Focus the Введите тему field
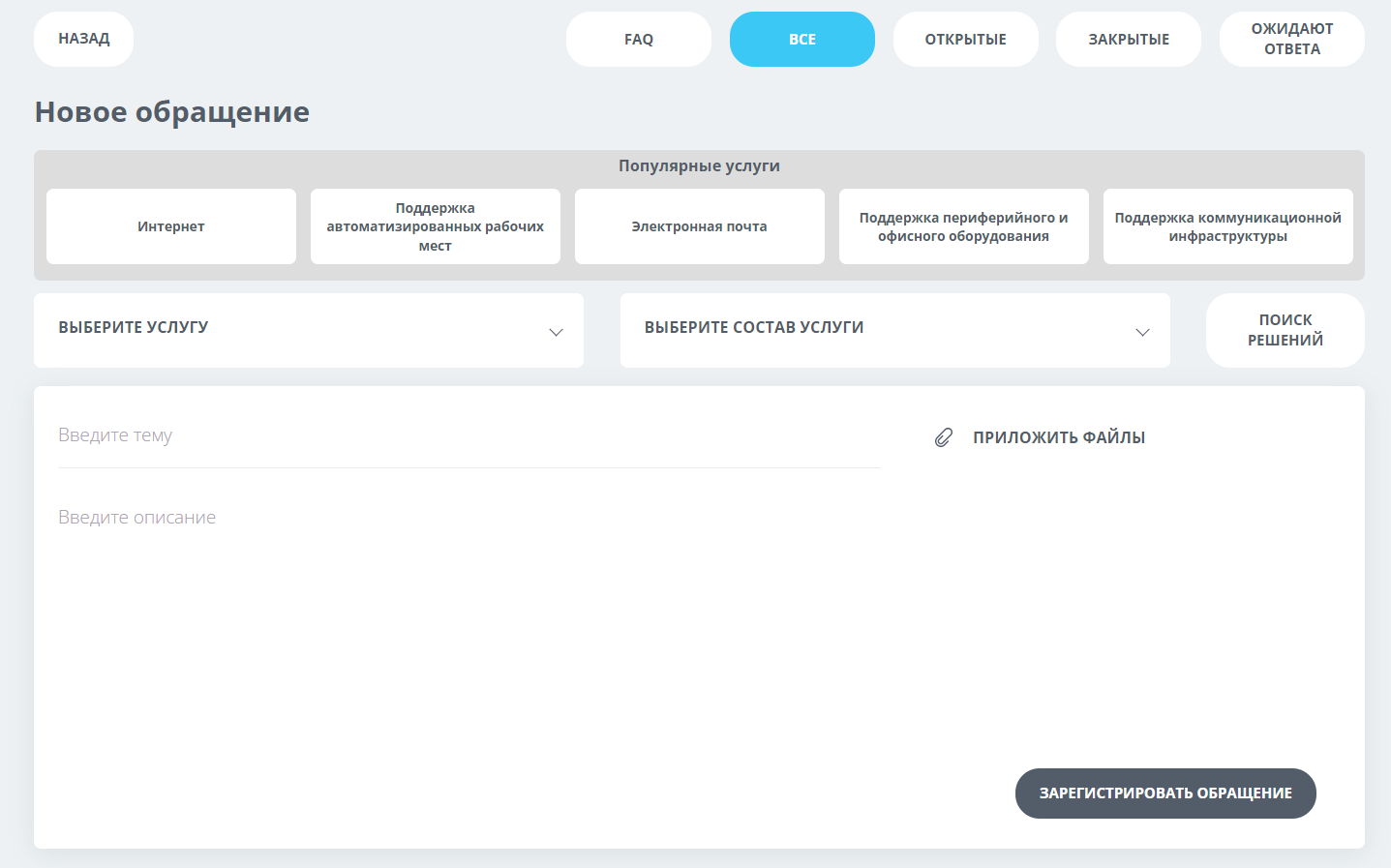 [x=469, y=436]
